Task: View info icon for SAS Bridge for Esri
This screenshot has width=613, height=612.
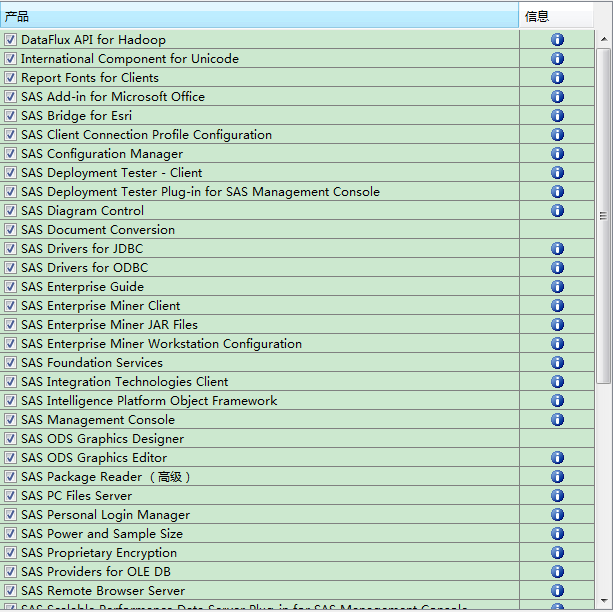Action: coord(557,115)
